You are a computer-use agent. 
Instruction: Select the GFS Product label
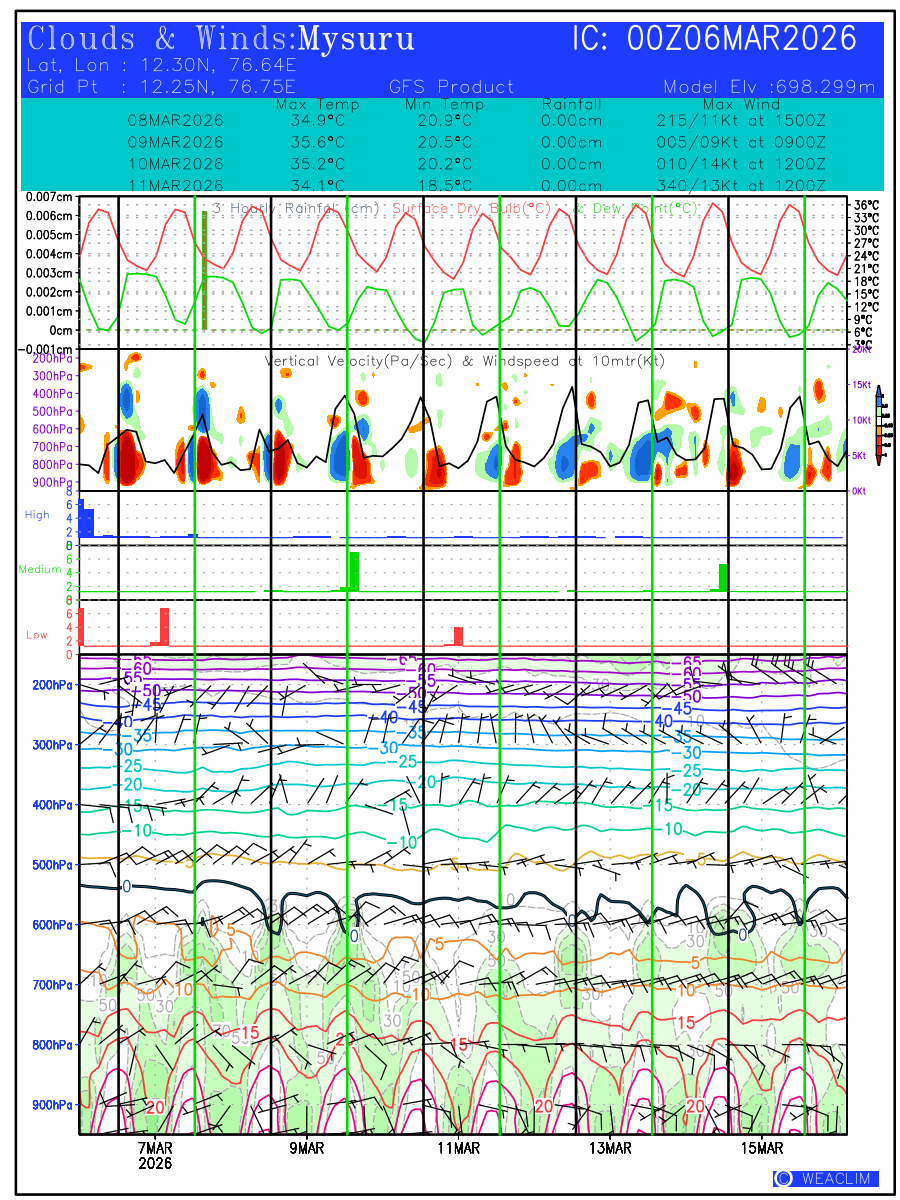[451, 87]
